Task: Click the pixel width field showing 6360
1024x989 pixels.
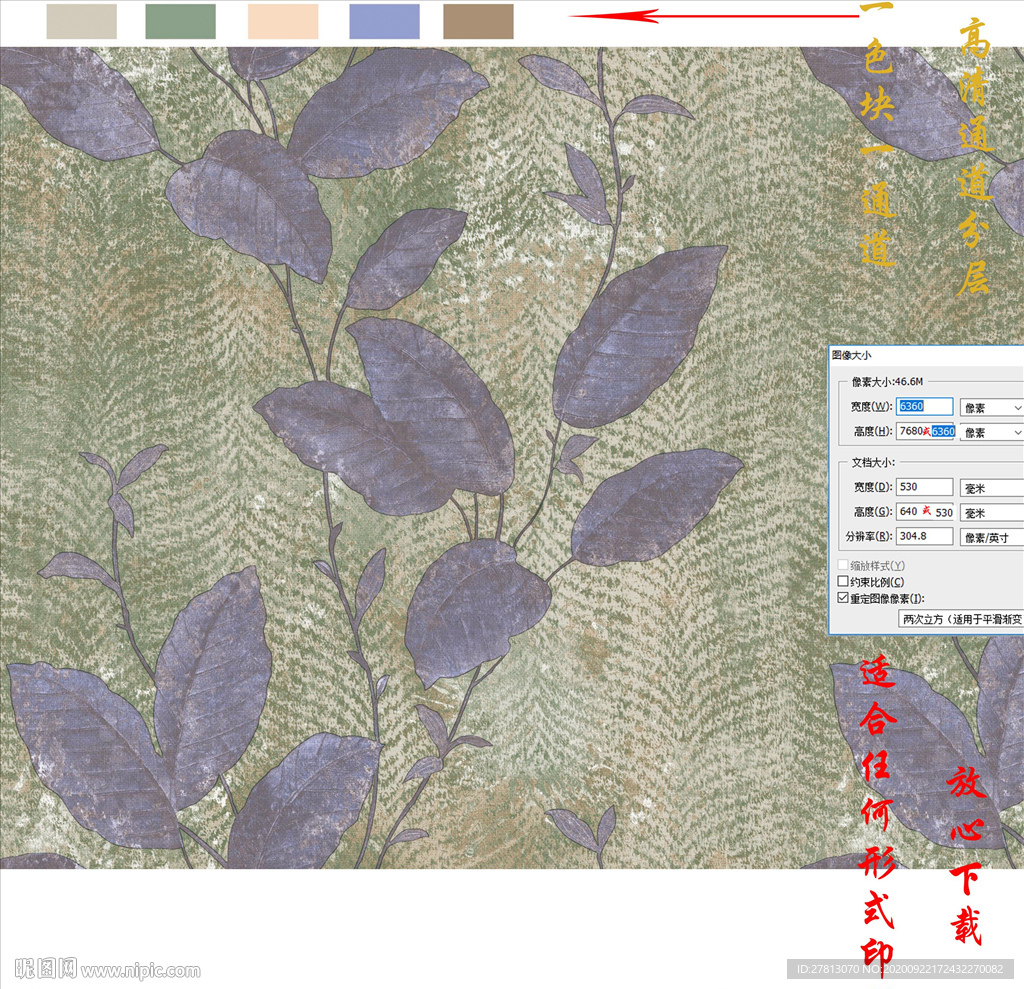Action: [x=924, y=406]
